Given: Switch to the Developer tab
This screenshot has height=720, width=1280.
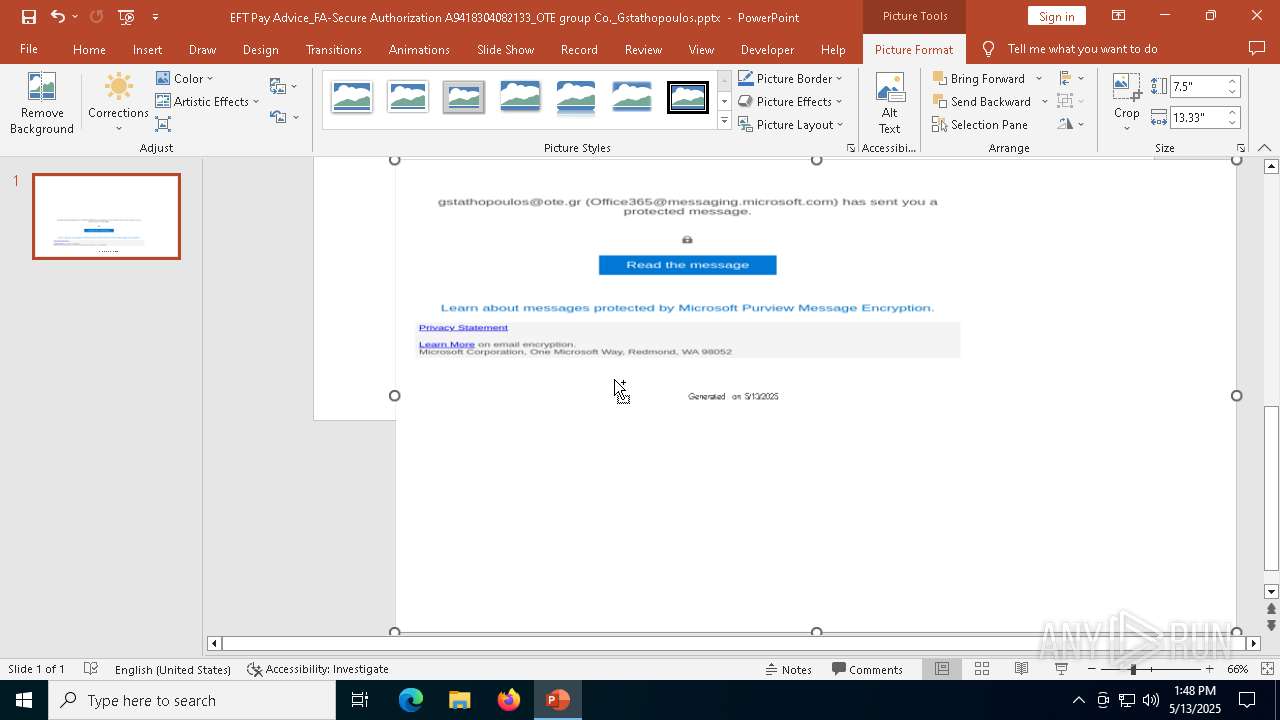Looking at the screenshot, I should (767, 49).
